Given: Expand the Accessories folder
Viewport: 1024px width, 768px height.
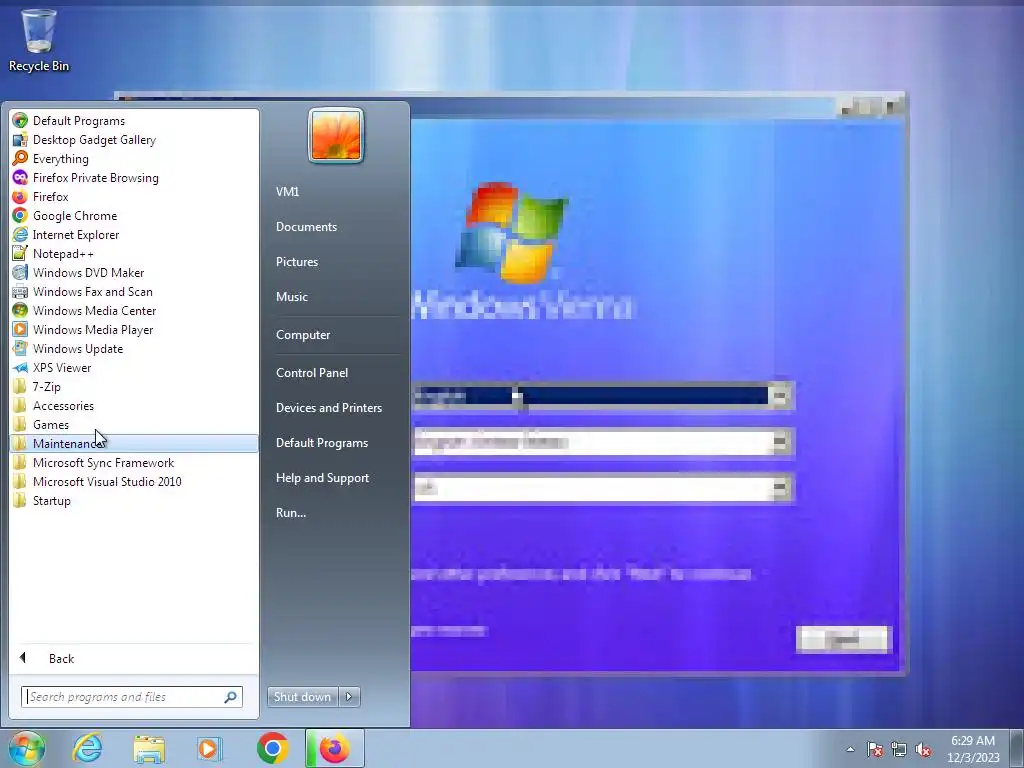Looking at the screenshot, I should (x=134, y=406).
